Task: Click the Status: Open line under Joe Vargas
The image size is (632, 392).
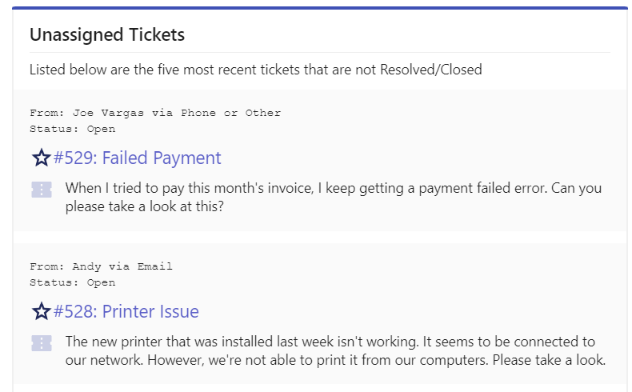Action: pyautogui.click(x=73, y=129)
